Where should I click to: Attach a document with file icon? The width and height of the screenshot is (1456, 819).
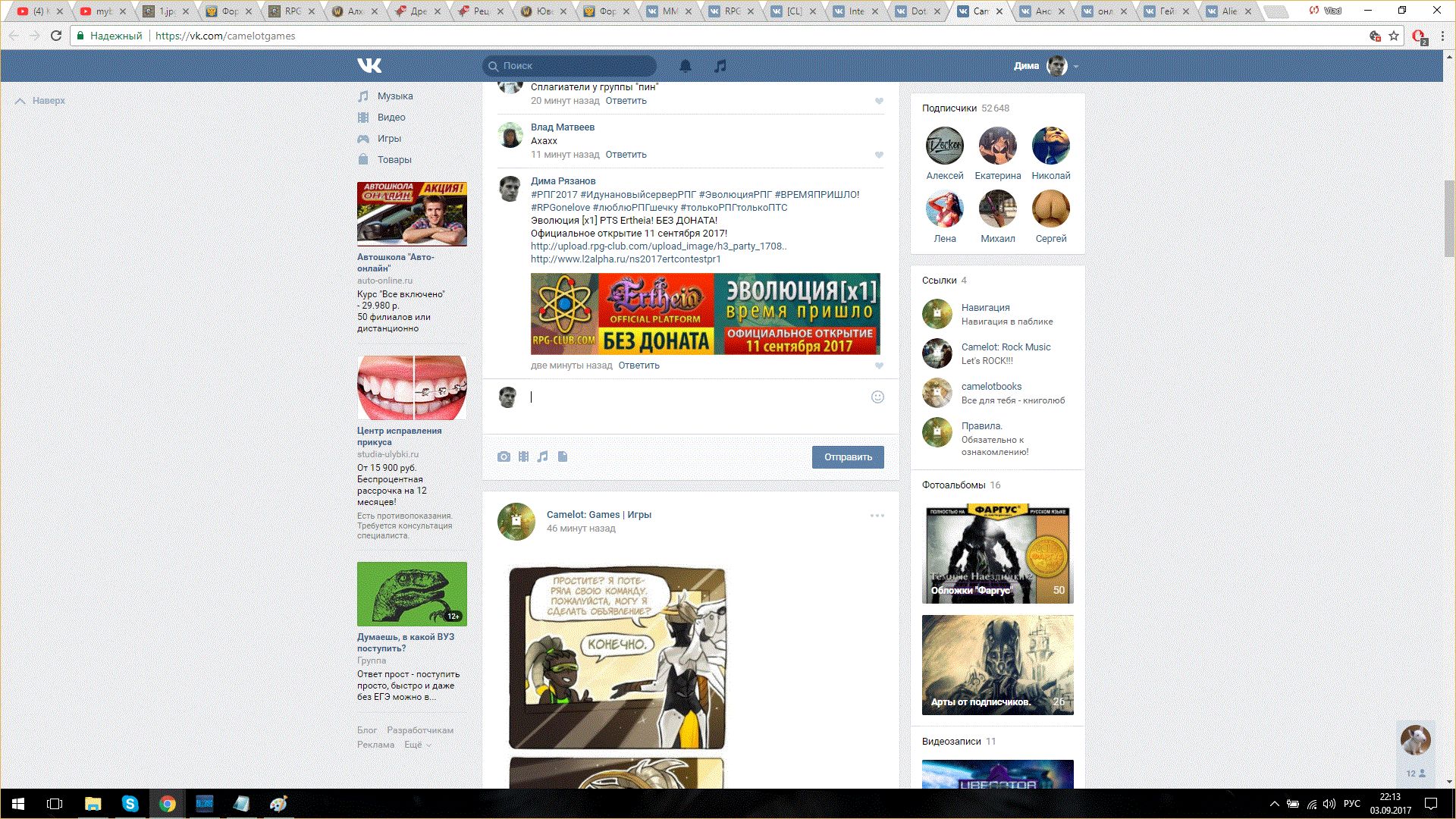click(x=563, y=457)
